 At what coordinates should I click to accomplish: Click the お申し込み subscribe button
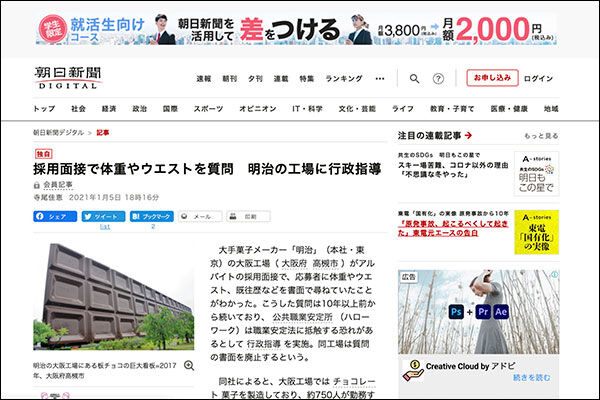(492, 78)
